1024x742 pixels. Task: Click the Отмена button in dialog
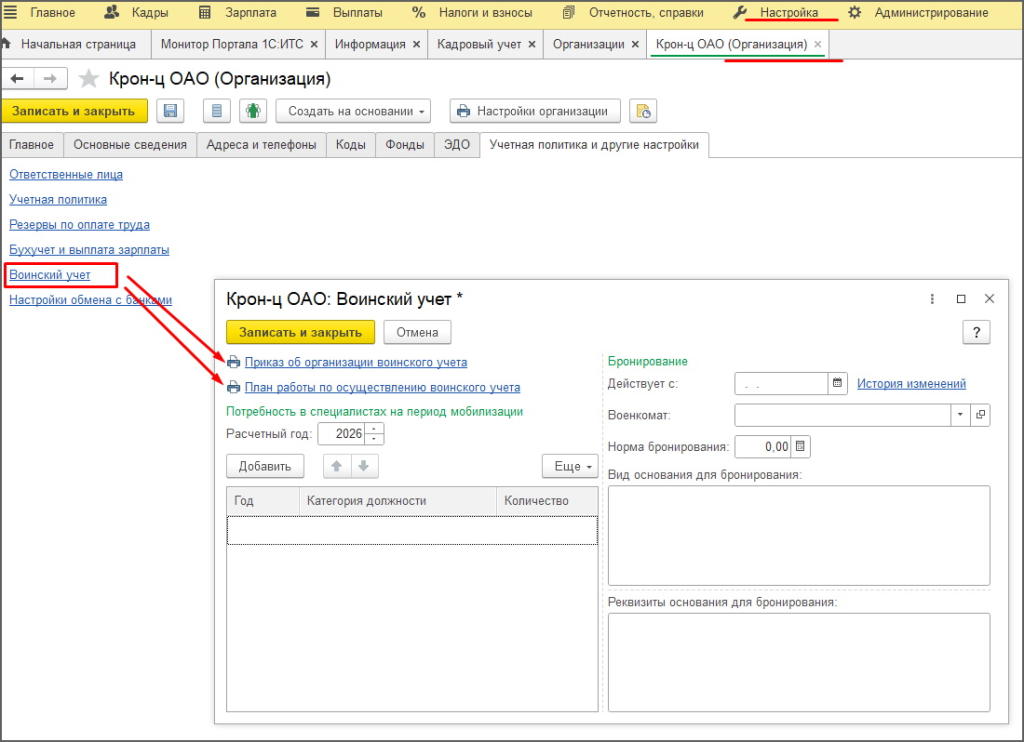pyautogui.click(x=417, y=332)
